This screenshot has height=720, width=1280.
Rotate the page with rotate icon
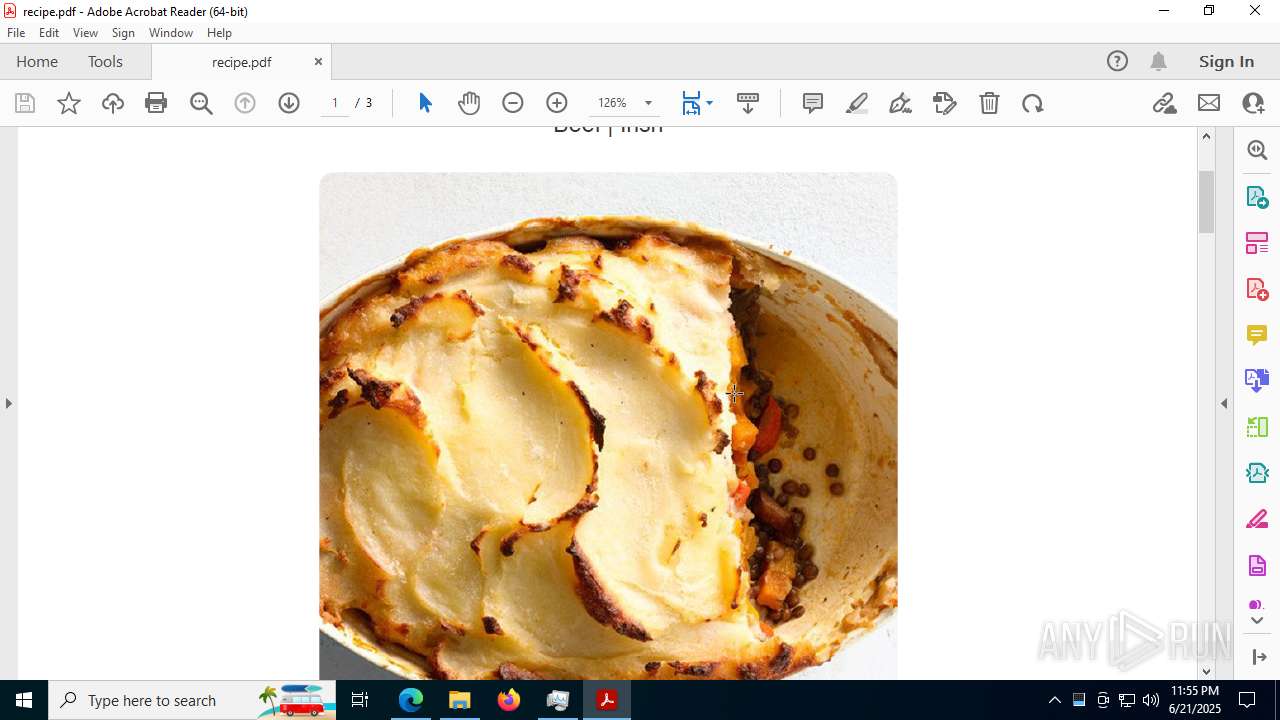pos(1033,103)
